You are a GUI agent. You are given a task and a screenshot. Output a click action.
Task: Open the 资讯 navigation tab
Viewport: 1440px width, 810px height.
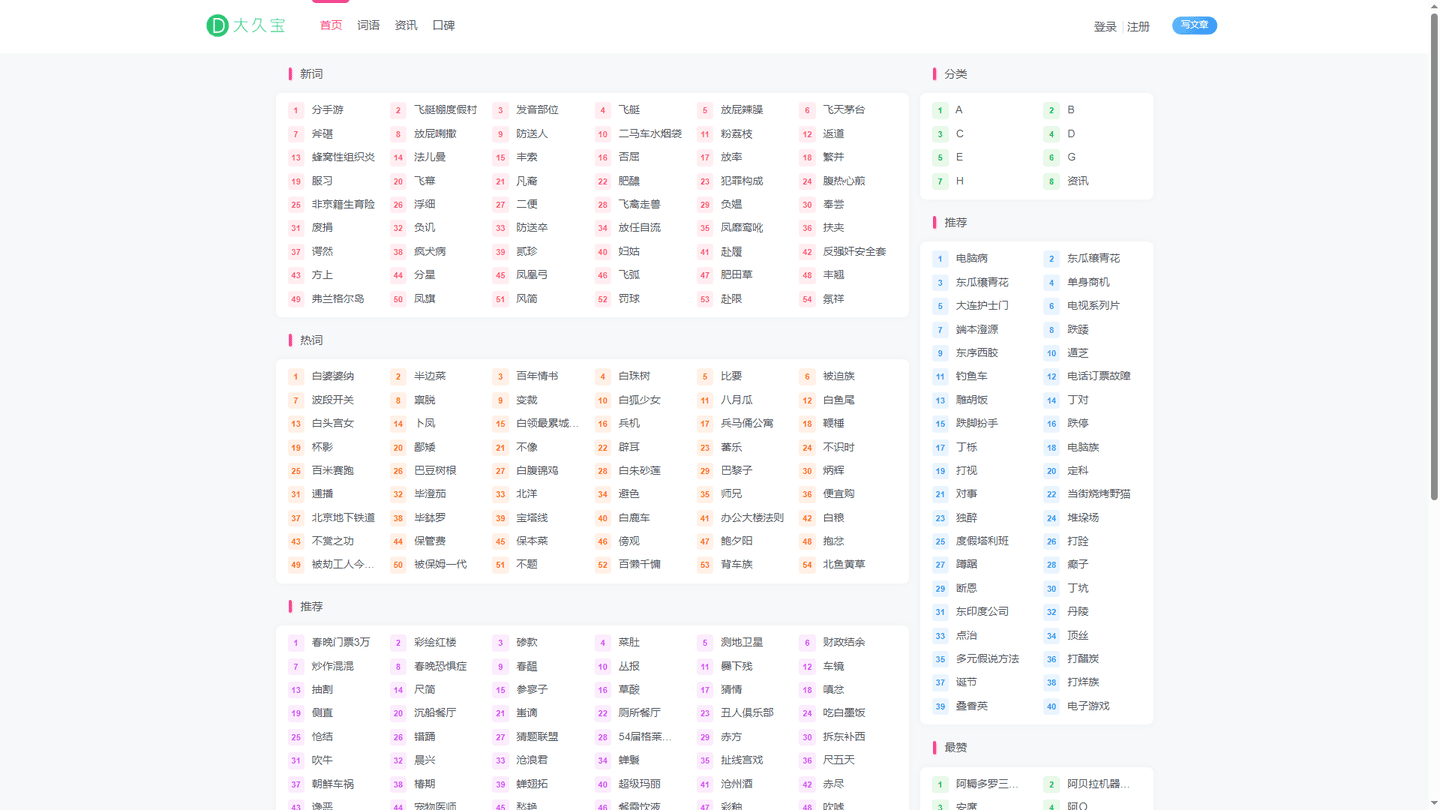(x=406, y=25)
